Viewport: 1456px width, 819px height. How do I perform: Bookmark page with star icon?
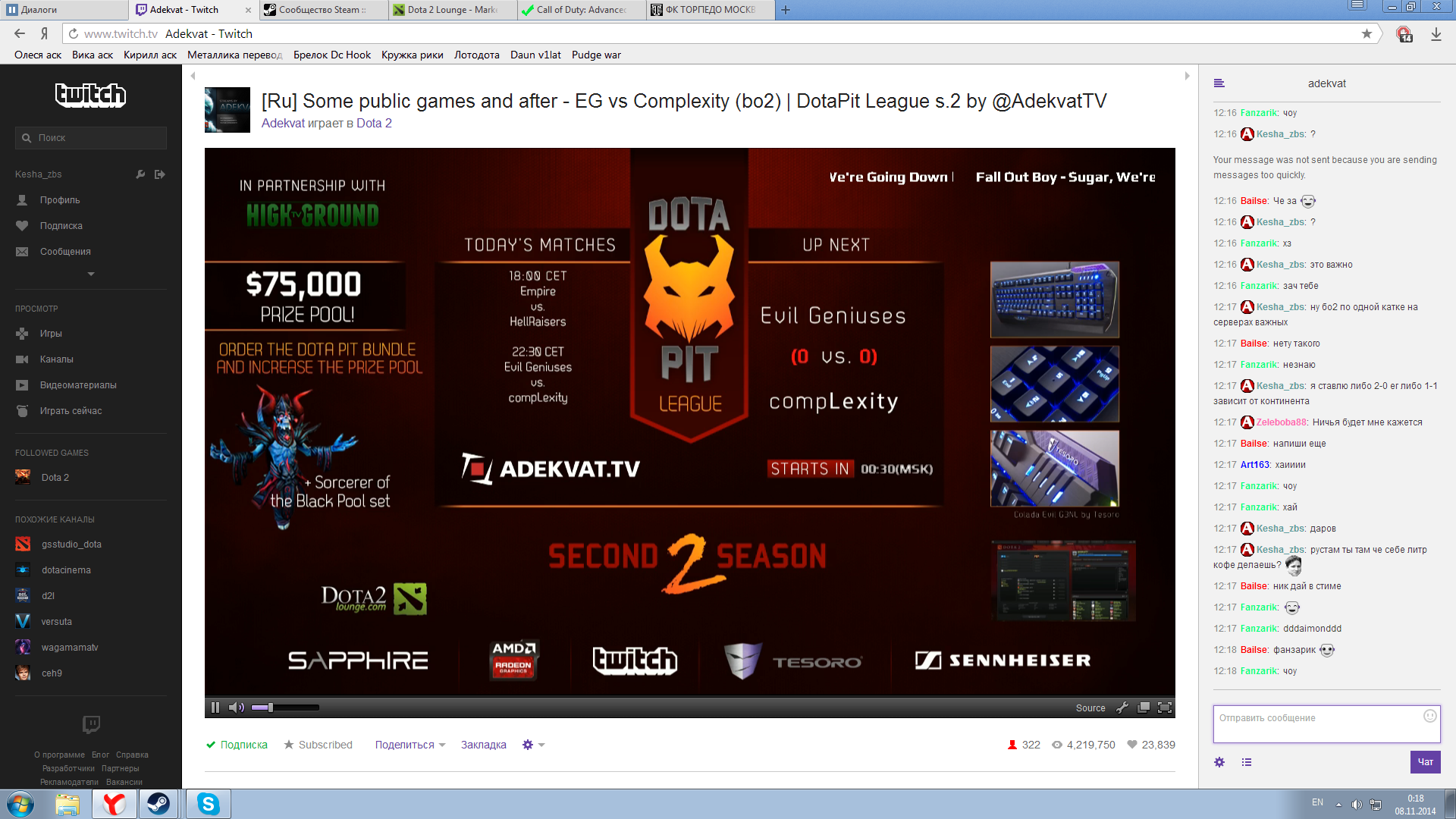click(x=1367, y=33)
